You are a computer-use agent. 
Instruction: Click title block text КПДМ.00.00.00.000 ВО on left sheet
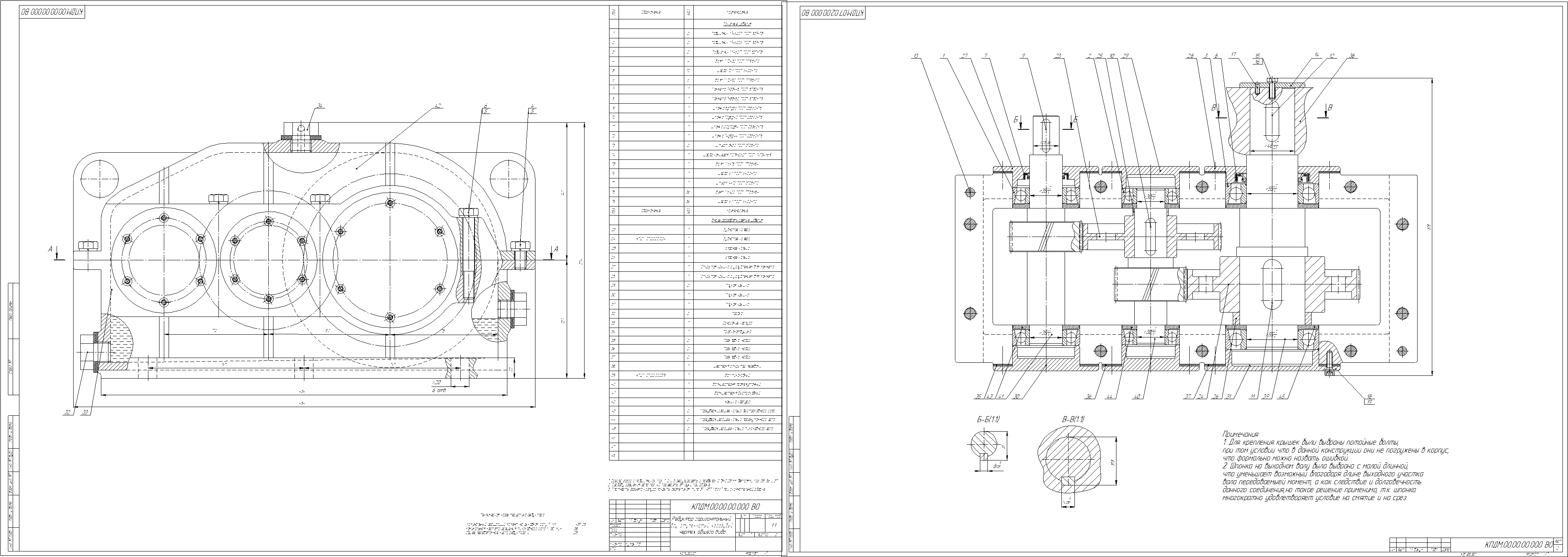coord(725,507)
